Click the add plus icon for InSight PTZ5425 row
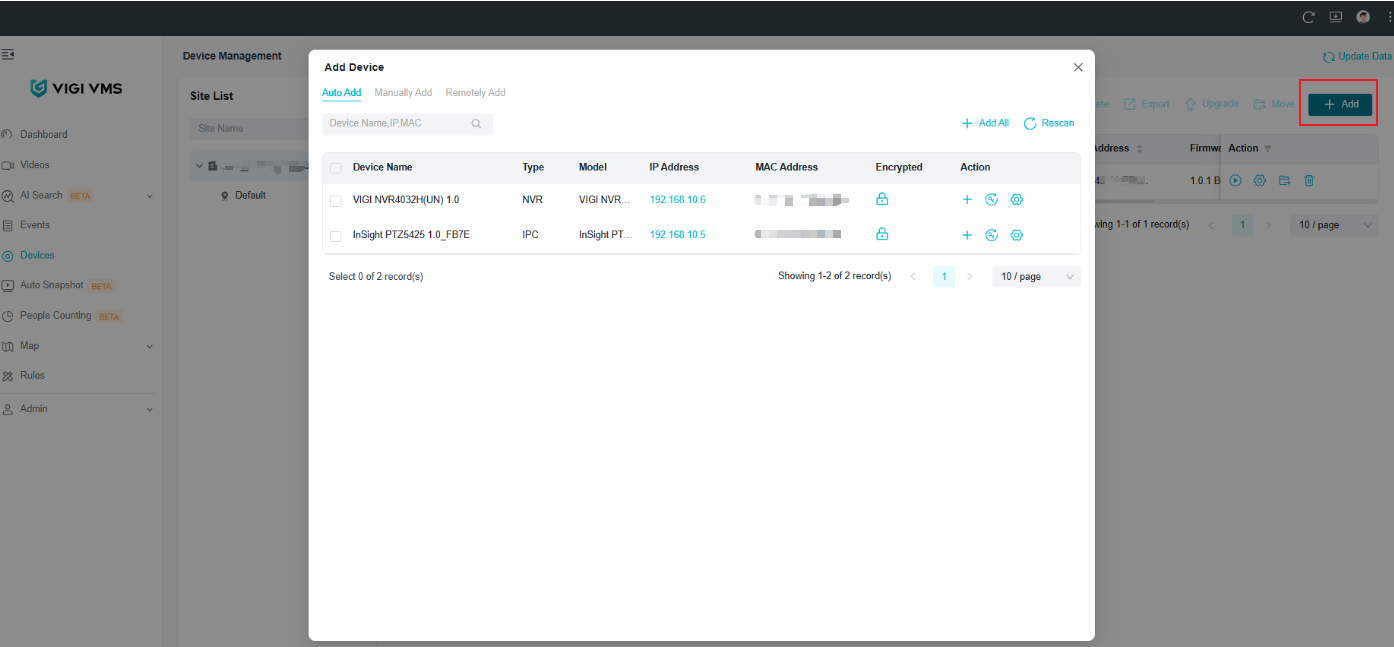The image size is (1394, 647). pyautogui.click(x=967, y=235)
